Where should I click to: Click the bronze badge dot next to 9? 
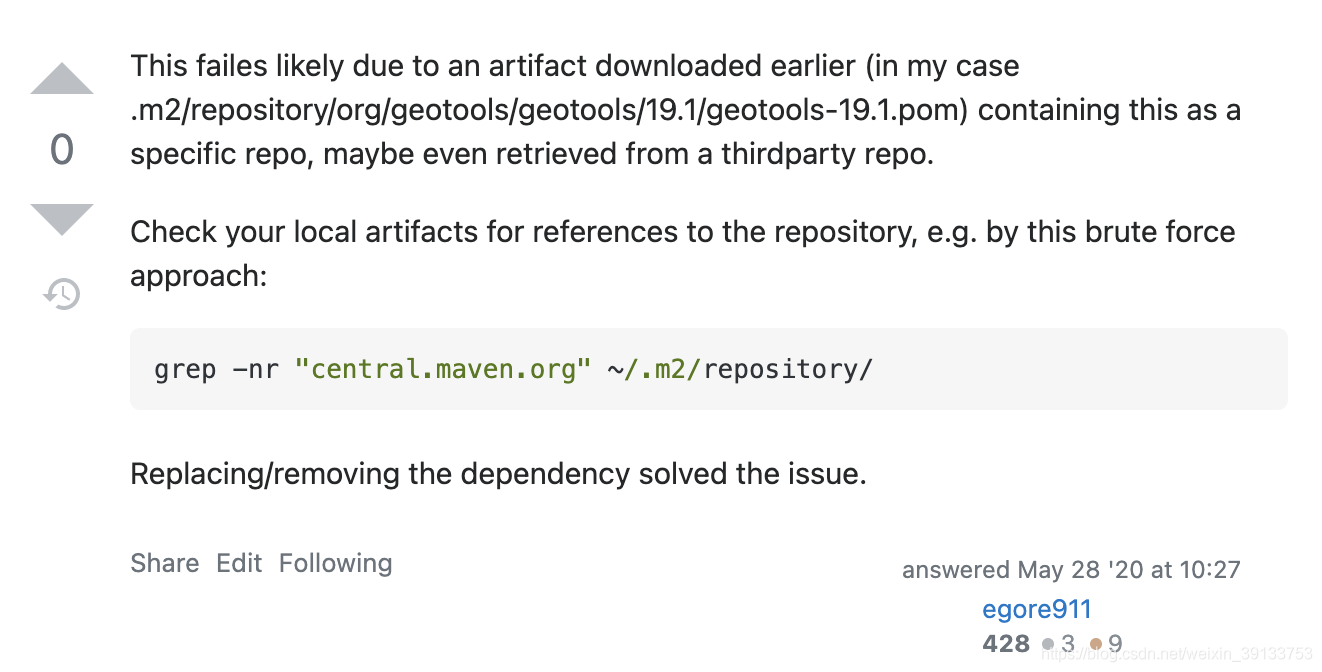(x=1096, y=644)
